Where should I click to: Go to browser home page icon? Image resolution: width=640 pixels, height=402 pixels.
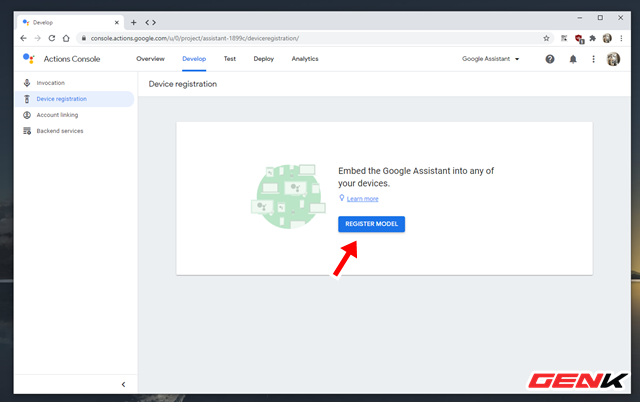coord(66,38)
